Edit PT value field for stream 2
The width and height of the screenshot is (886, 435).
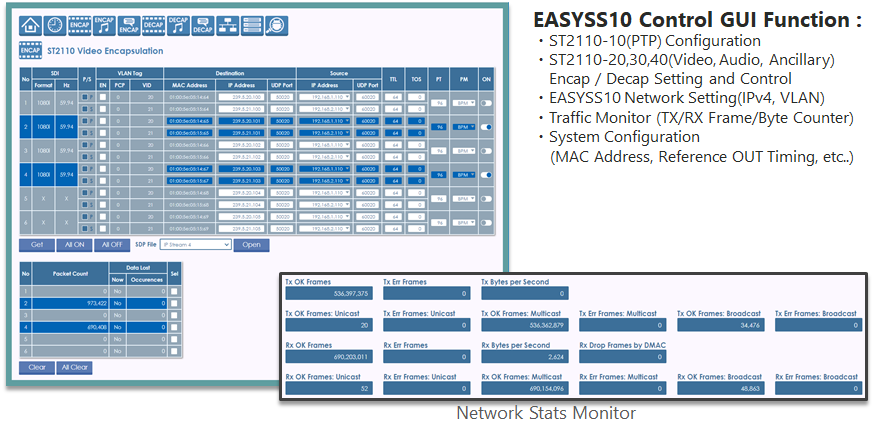pyautogui.click(x=438, y=127)
